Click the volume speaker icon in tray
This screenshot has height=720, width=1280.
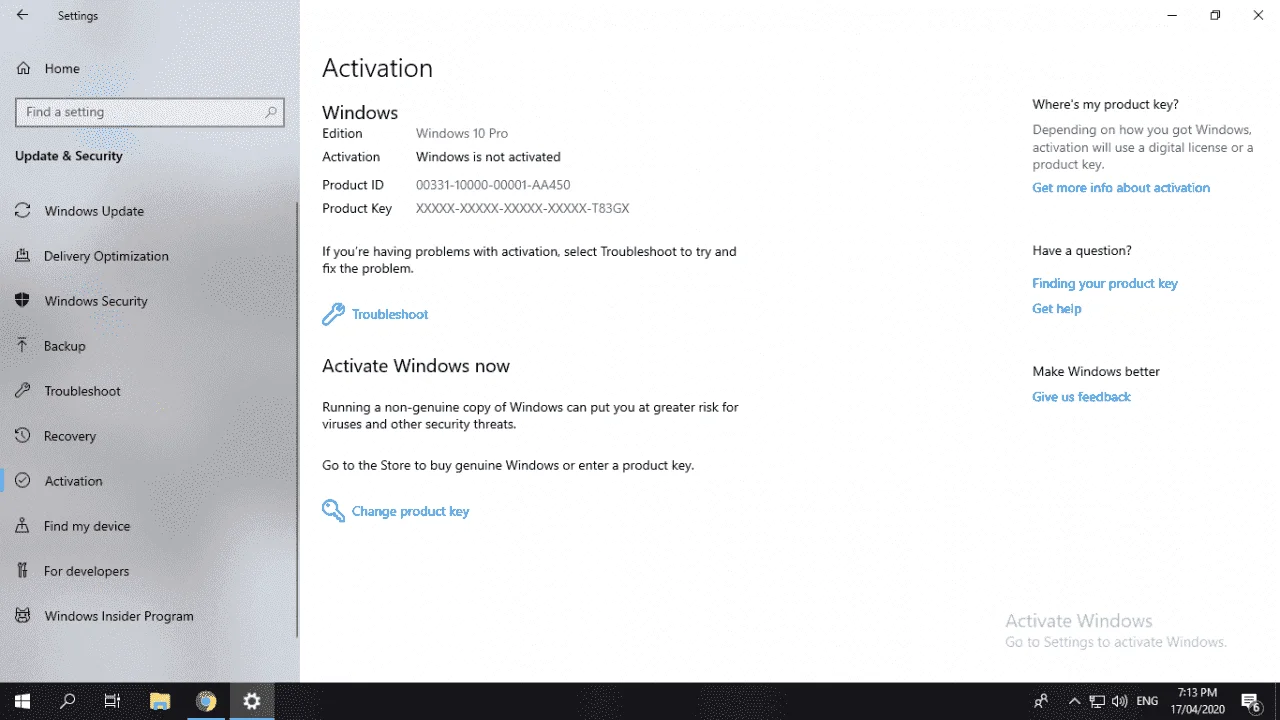[1120, 701]
